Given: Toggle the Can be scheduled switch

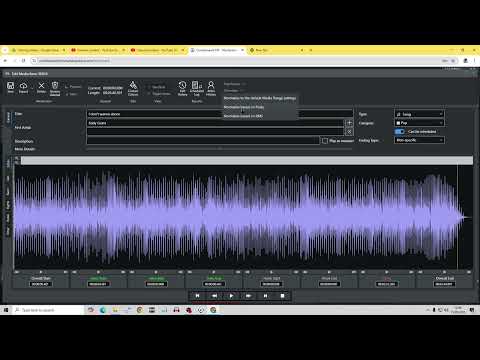Looking at the screenshot, I should pyautogui.click(x=399, y=132).
